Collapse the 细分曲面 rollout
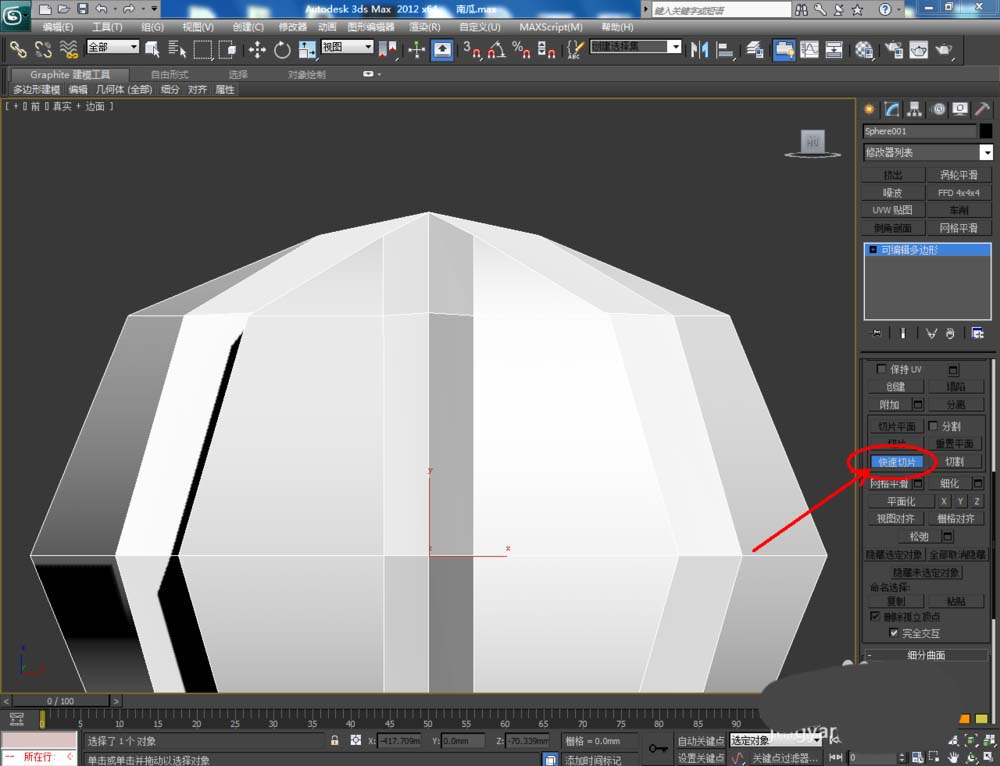Viewport: 1000px width, 766px height. [925, 655]
